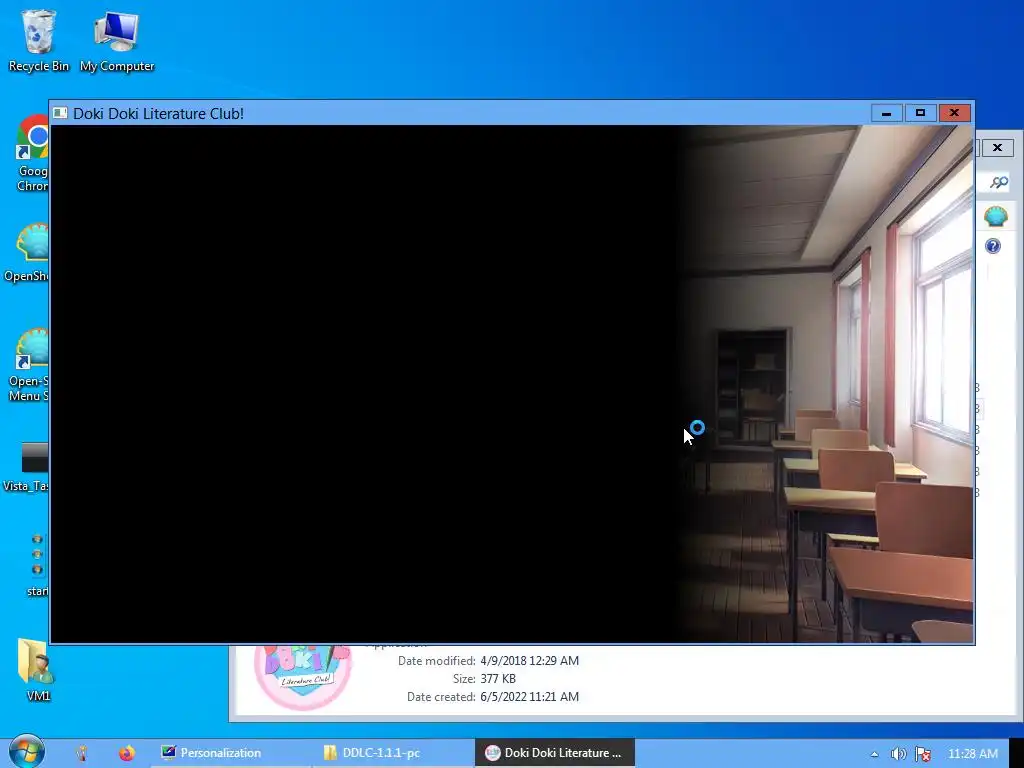Close the Doki Doki Literature Club game window
This screenshot has width=1024, height=768.
954,113
